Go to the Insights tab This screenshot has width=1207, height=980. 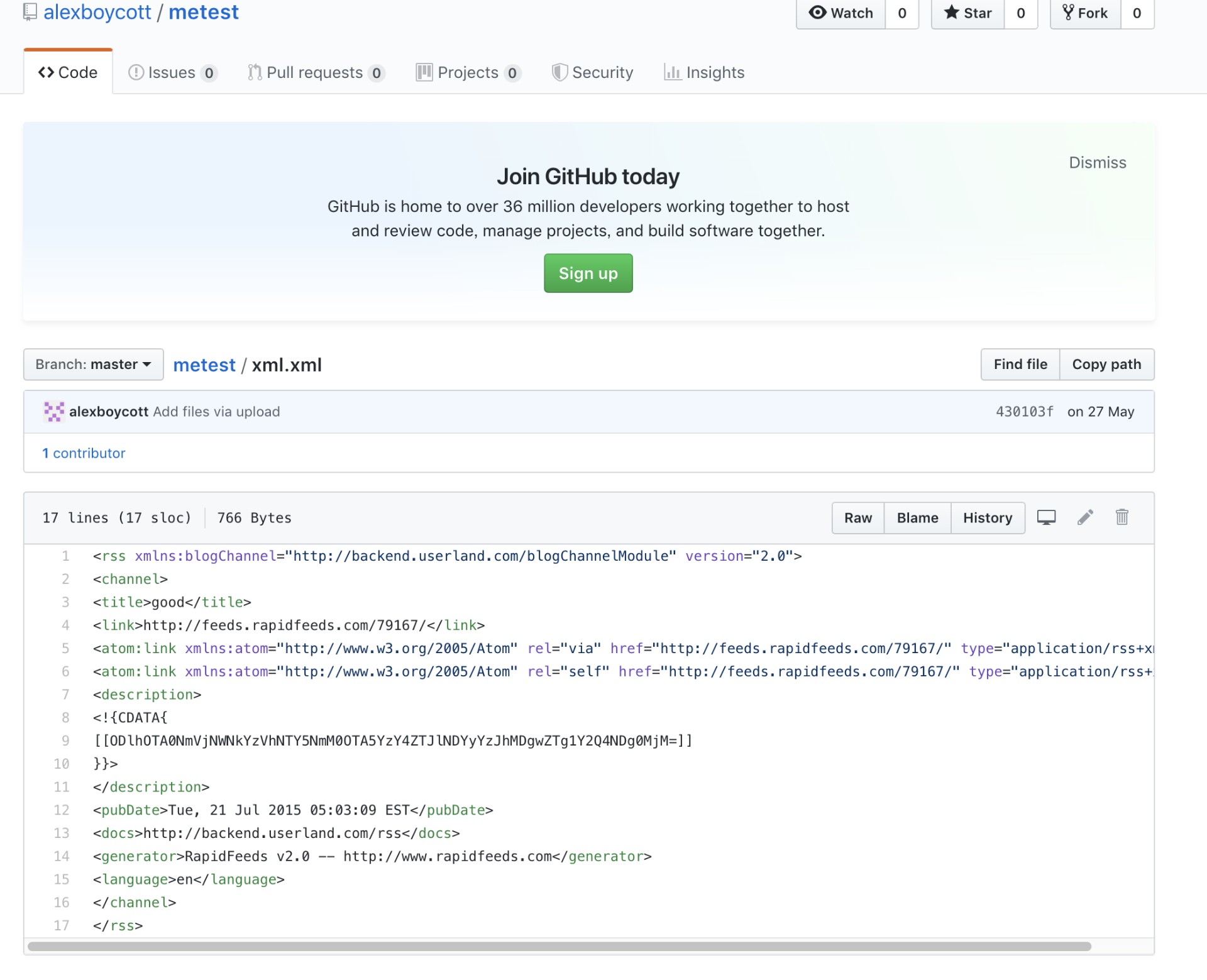704,73
